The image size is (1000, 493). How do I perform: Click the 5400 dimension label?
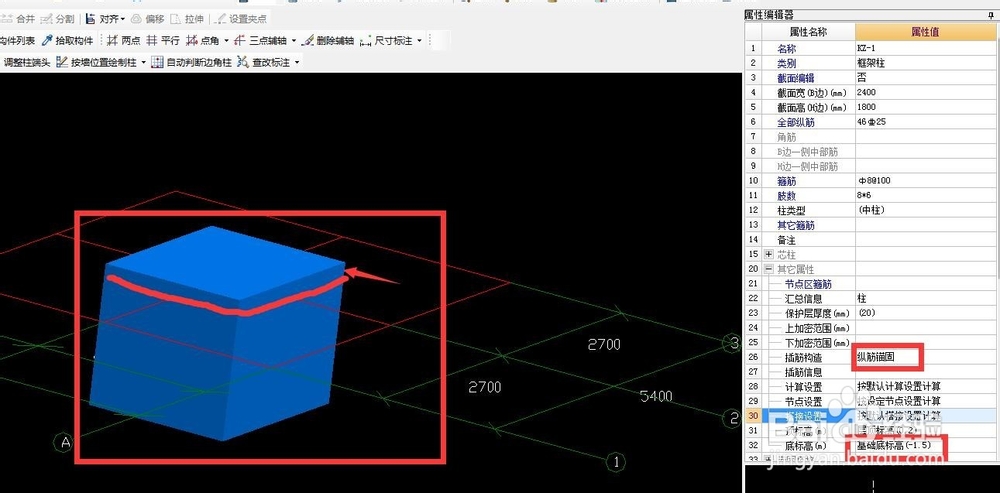click(656, 396)
